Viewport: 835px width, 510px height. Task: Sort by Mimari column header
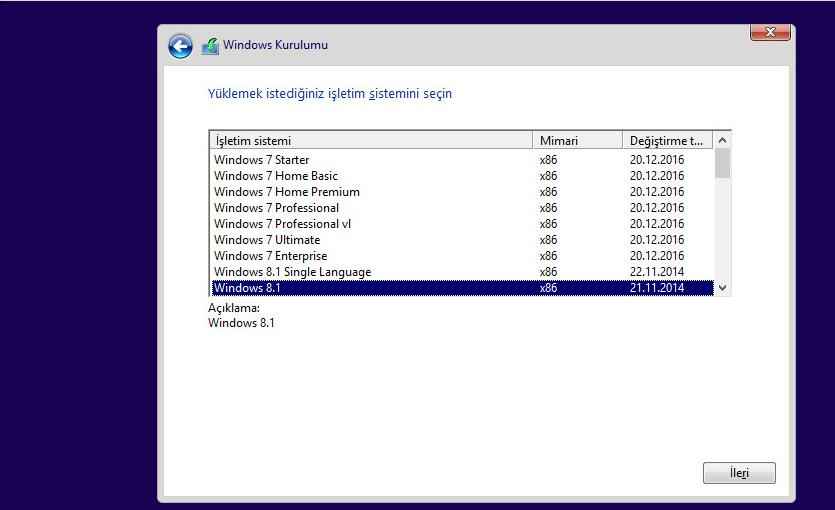pos(577,141)
